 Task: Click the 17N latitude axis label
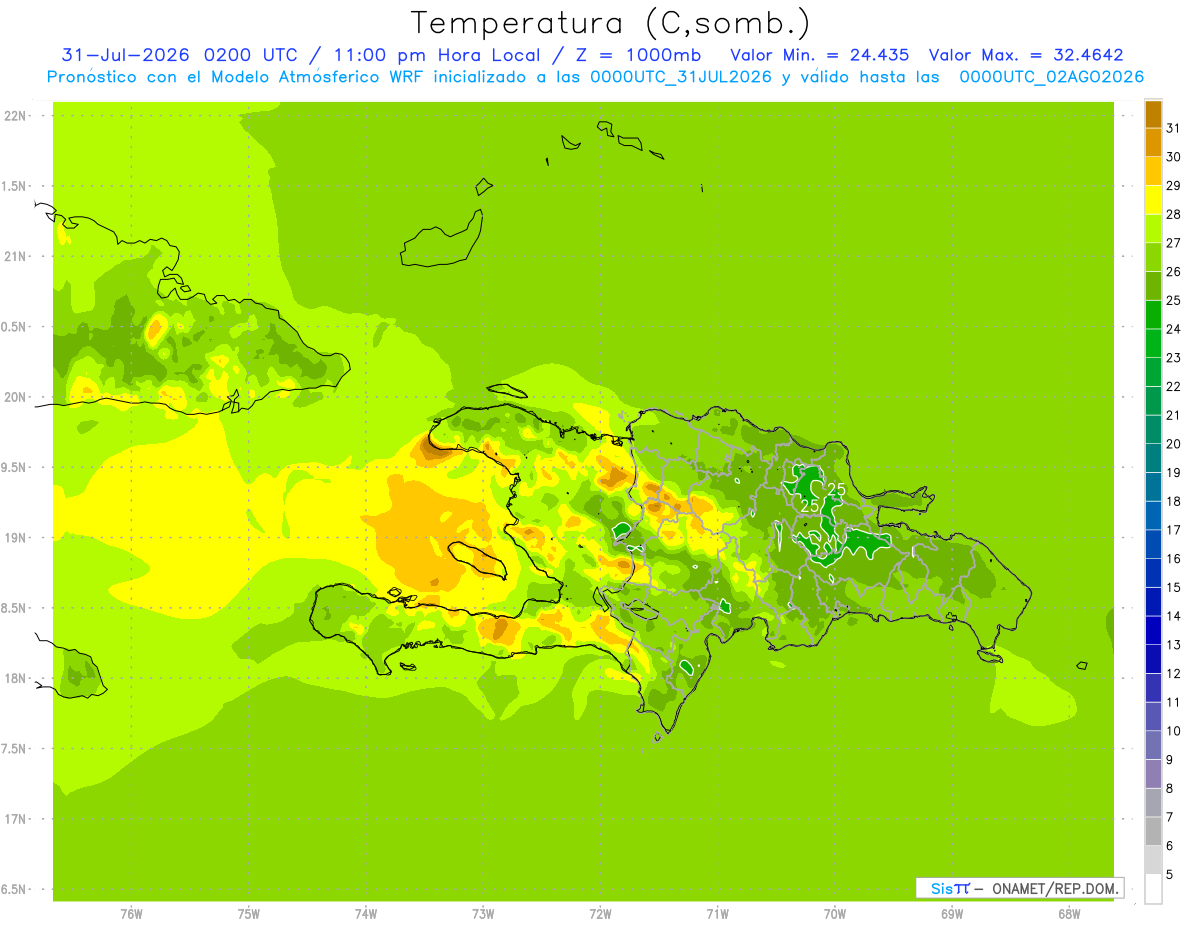pos(17,819)
